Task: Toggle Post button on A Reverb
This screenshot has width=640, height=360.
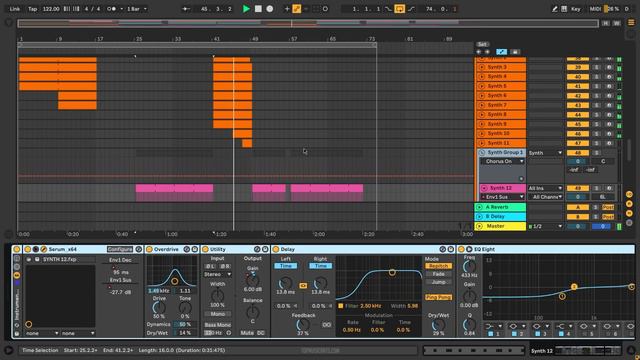Action: click(x=608, y=207)
